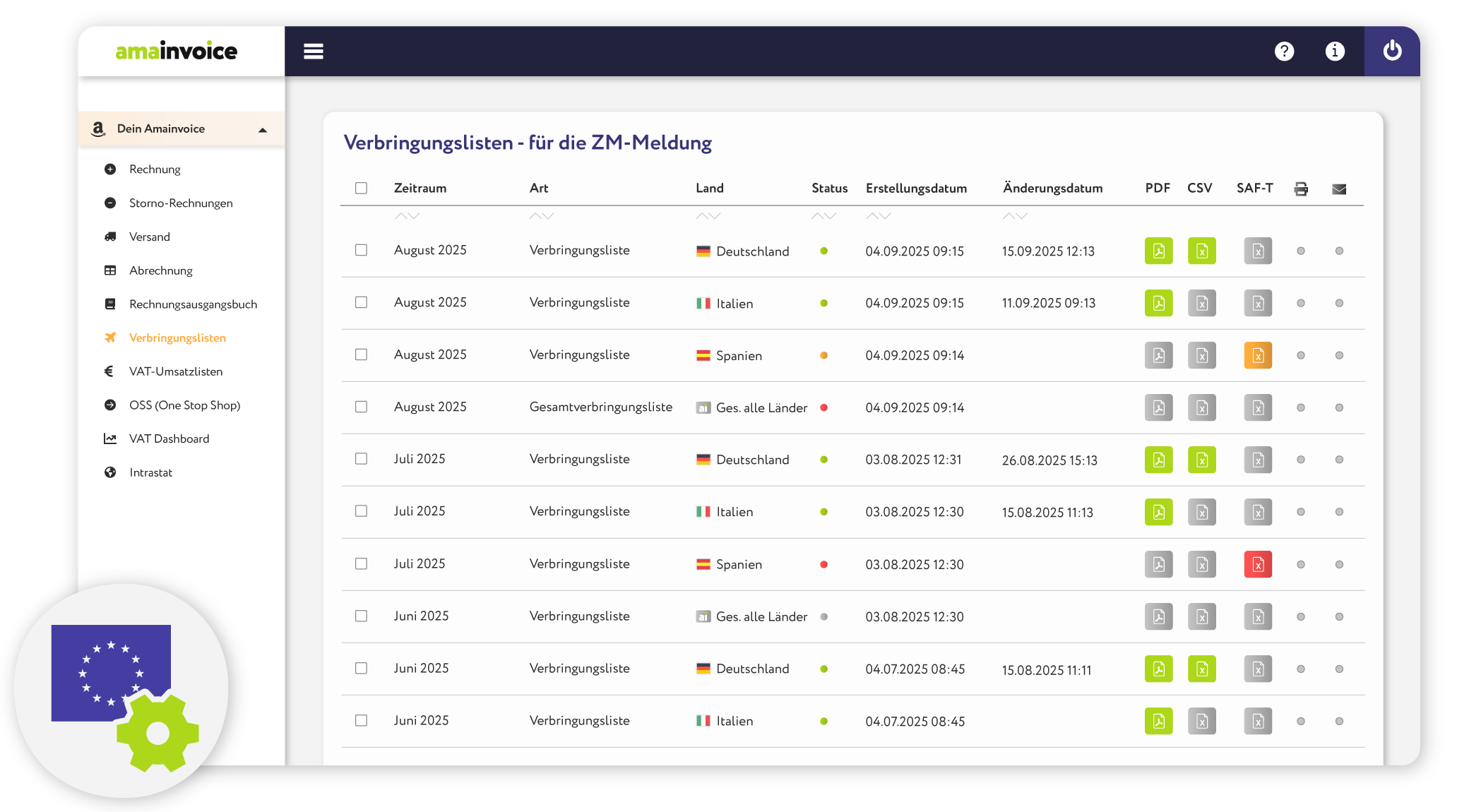This screenshot has height=812, width=1469.
Task: Open Rechnungsausgangsbuch from sidebar
Action: click(193, 304)
